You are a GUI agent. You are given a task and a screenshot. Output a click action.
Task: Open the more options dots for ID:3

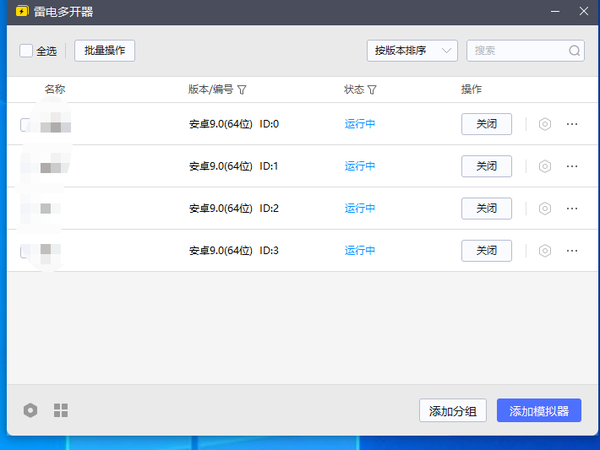572,251
